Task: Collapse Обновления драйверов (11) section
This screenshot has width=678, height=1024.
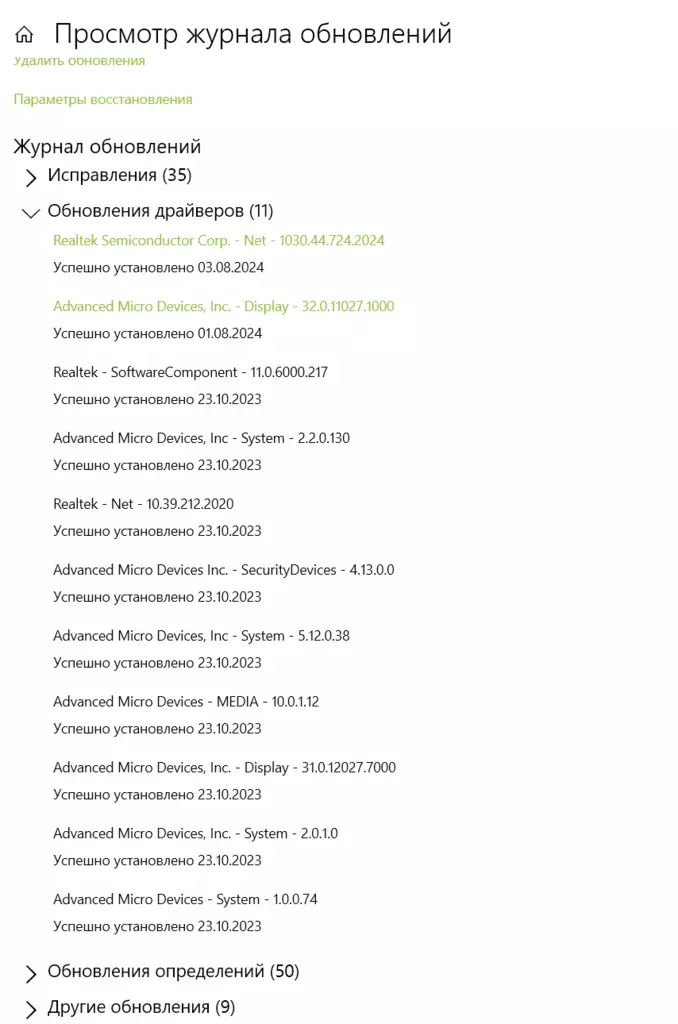Action: (148, 212)
